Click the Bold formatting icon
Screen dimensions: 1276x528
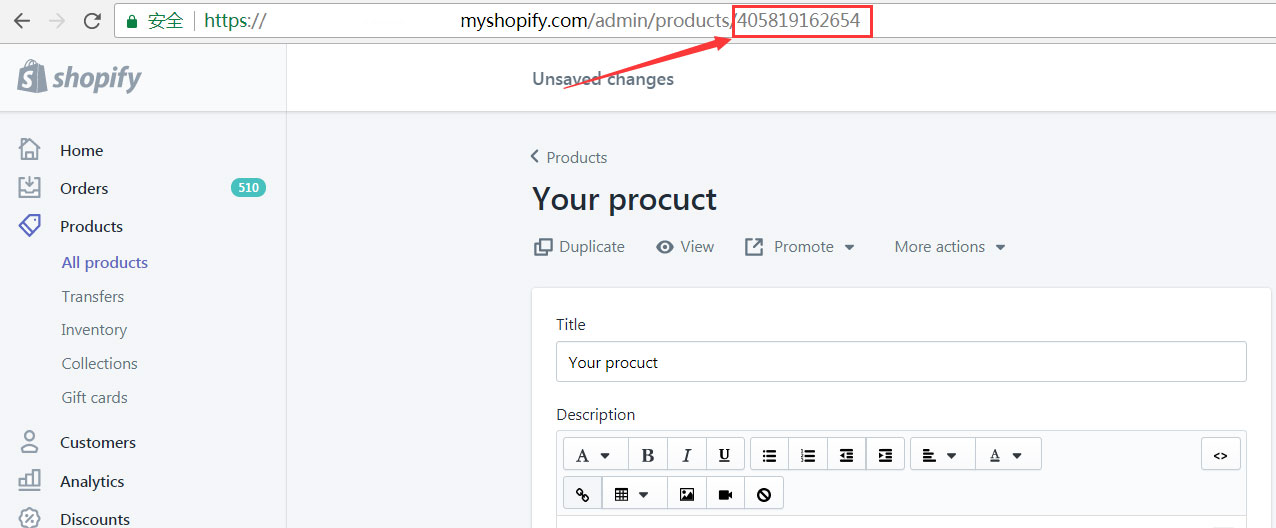pos(648,455)
